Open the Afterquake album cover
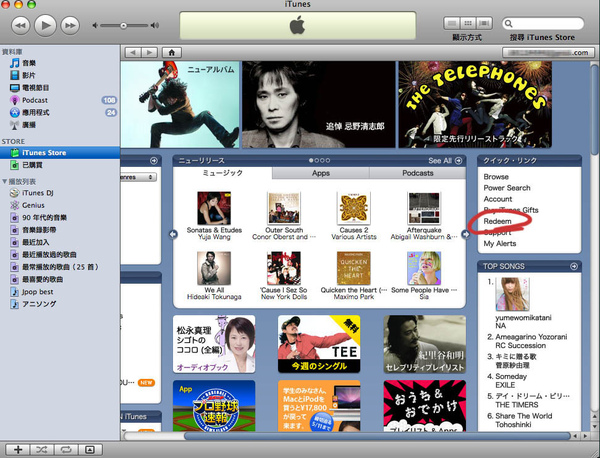This screenshot has width=600, height=458. click(x=424, y=208)
